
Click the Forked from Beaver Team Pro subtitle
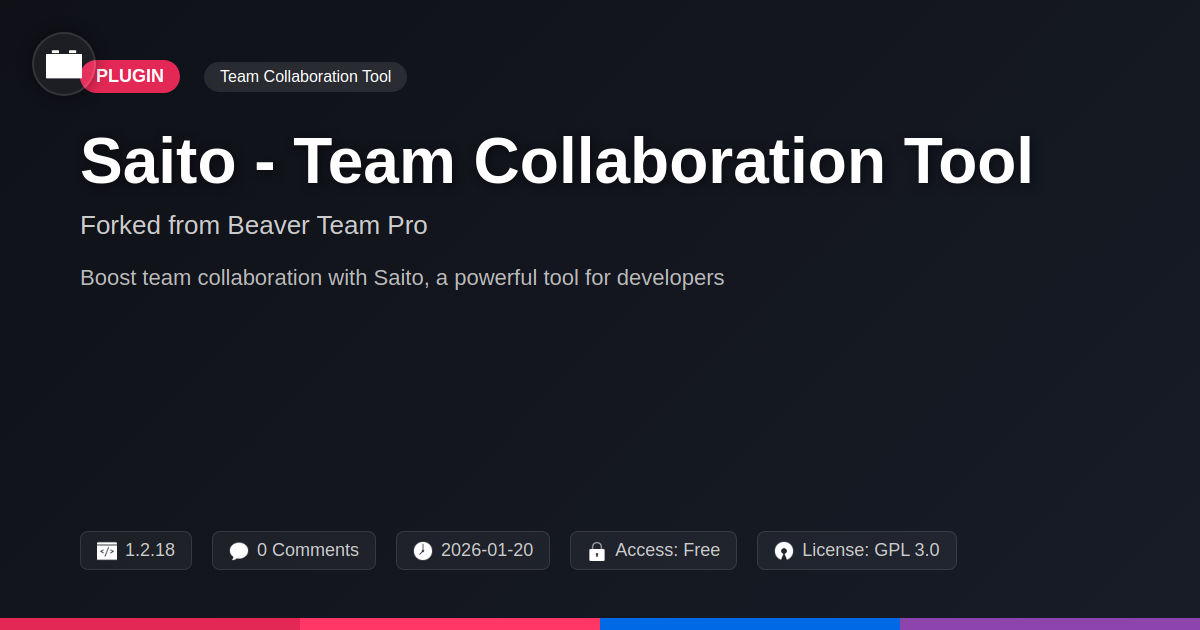tap(254, 225)
